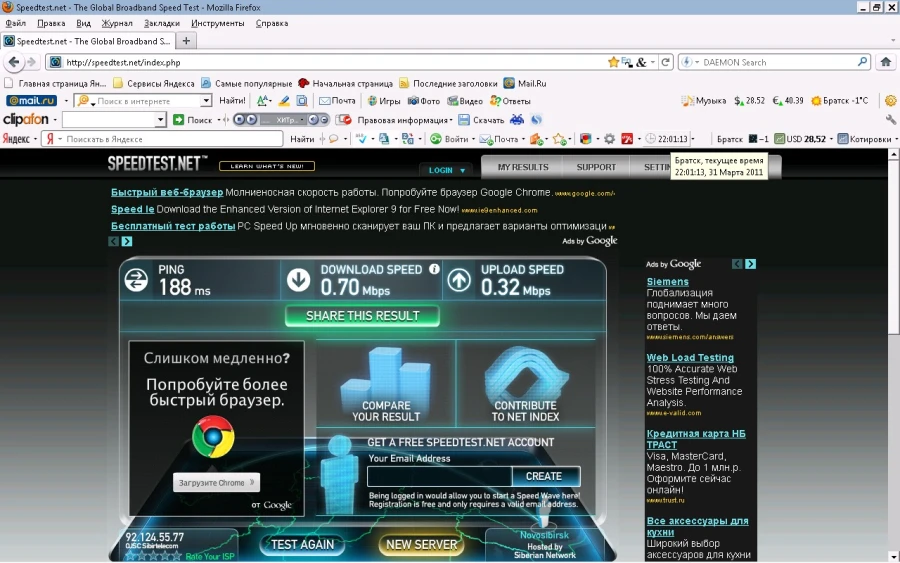Open the Правка menu
900x563 pixels.
coord(51,24)
